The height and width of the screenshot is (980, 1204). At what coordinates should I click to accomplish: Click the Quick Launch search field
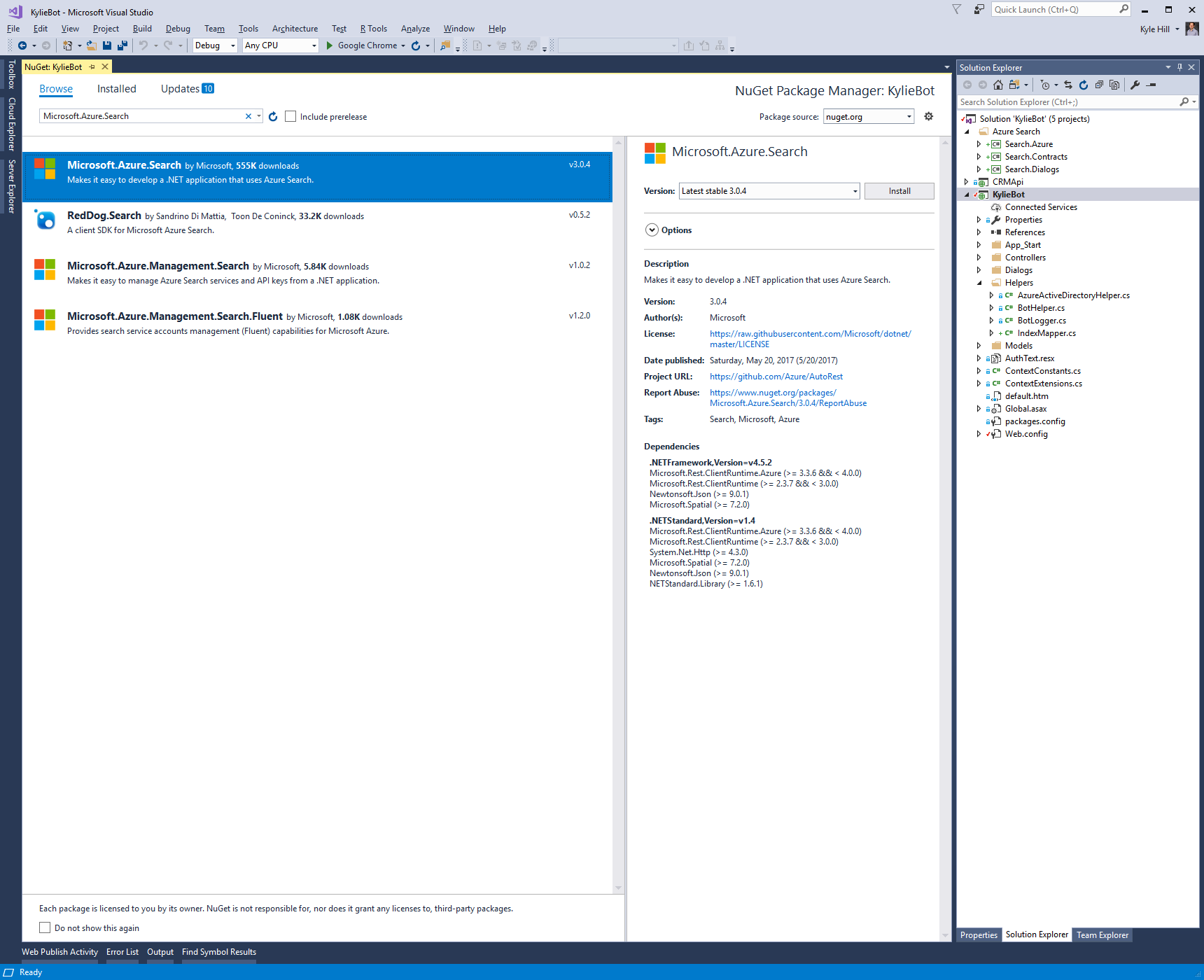click(x=1055, y=9)
